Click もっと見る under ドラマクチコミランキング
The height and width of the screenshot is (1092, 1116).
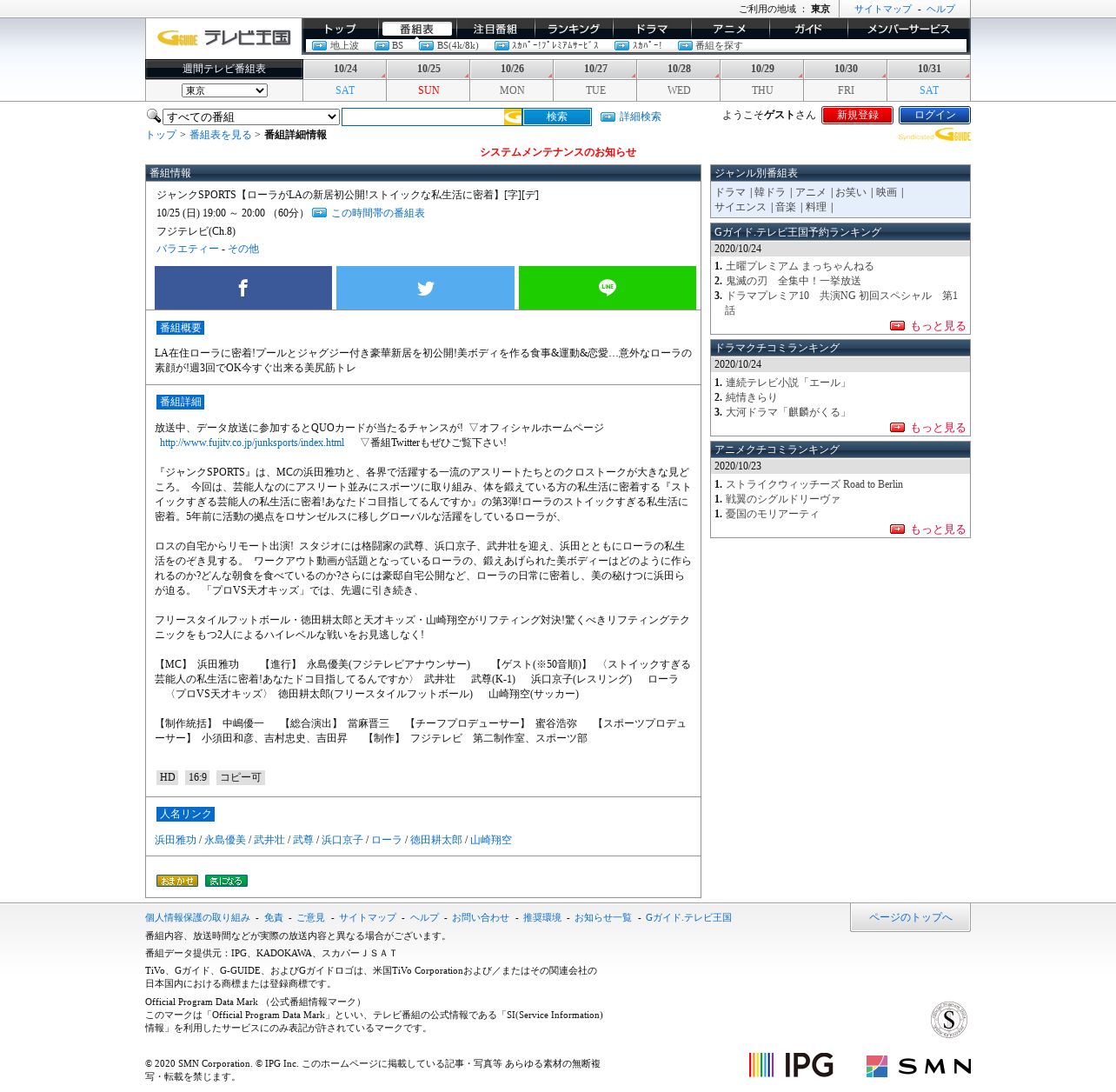click(x=938, y=428)
